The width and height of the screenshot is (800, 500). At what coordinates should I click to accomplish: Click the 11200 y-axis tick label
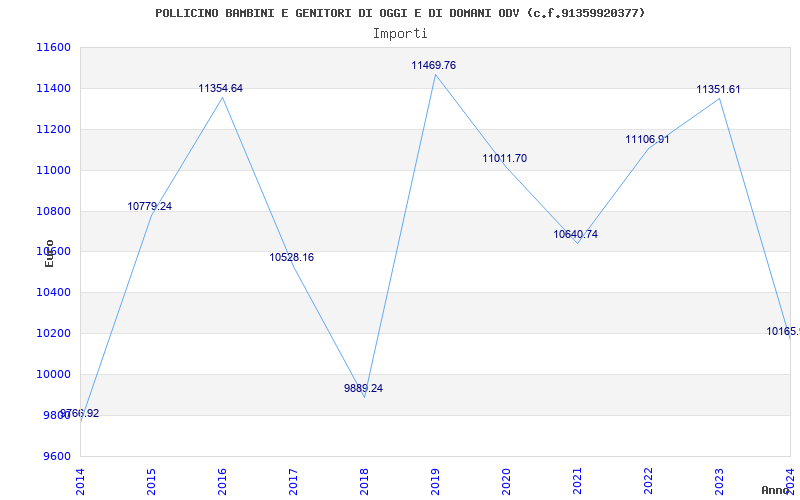[x=53, y=129]
